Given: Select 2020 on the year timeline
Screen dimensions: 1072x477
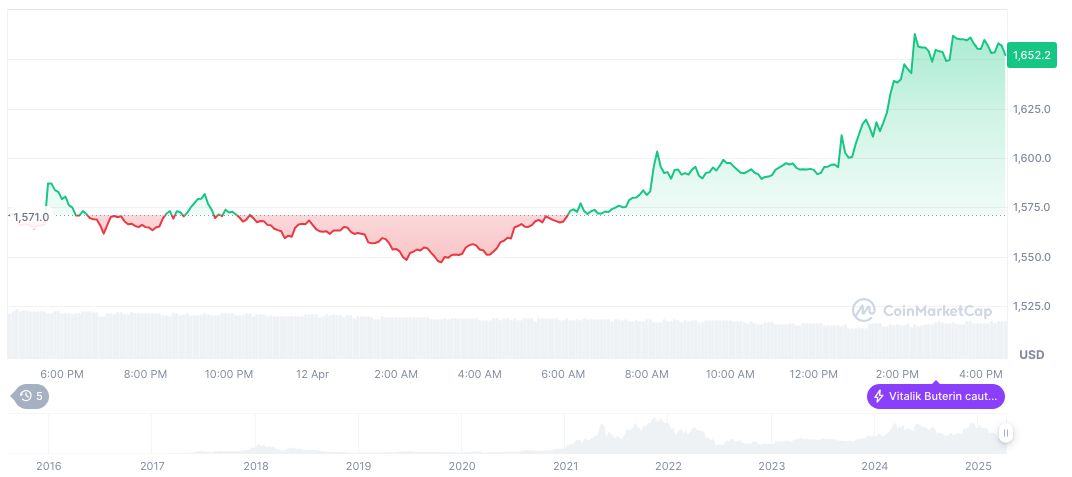Looking at the screenshot, I should pos(461,466).
